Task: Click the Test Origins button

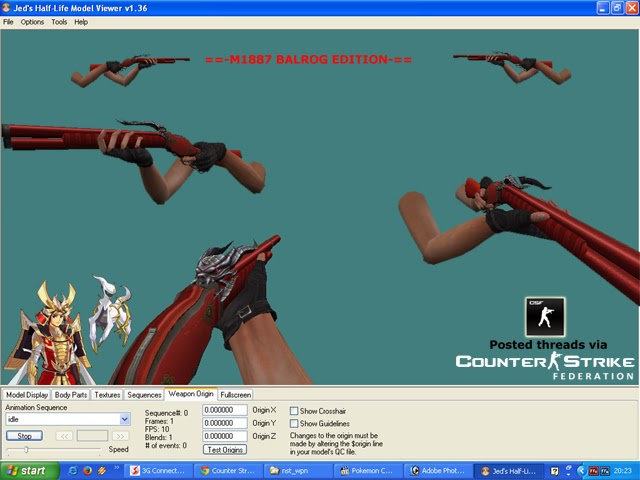Action: point(225,449)
